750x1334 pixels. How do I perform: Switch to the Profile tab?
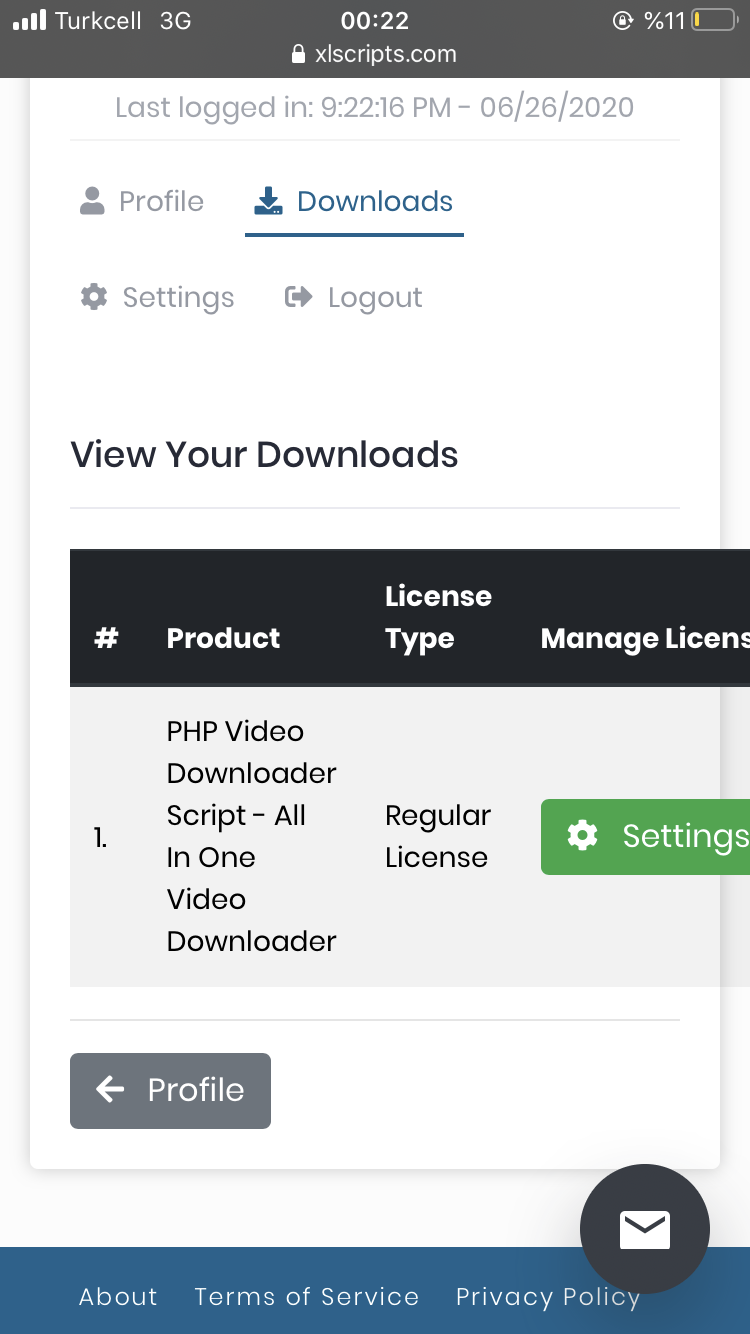point(142,201)
